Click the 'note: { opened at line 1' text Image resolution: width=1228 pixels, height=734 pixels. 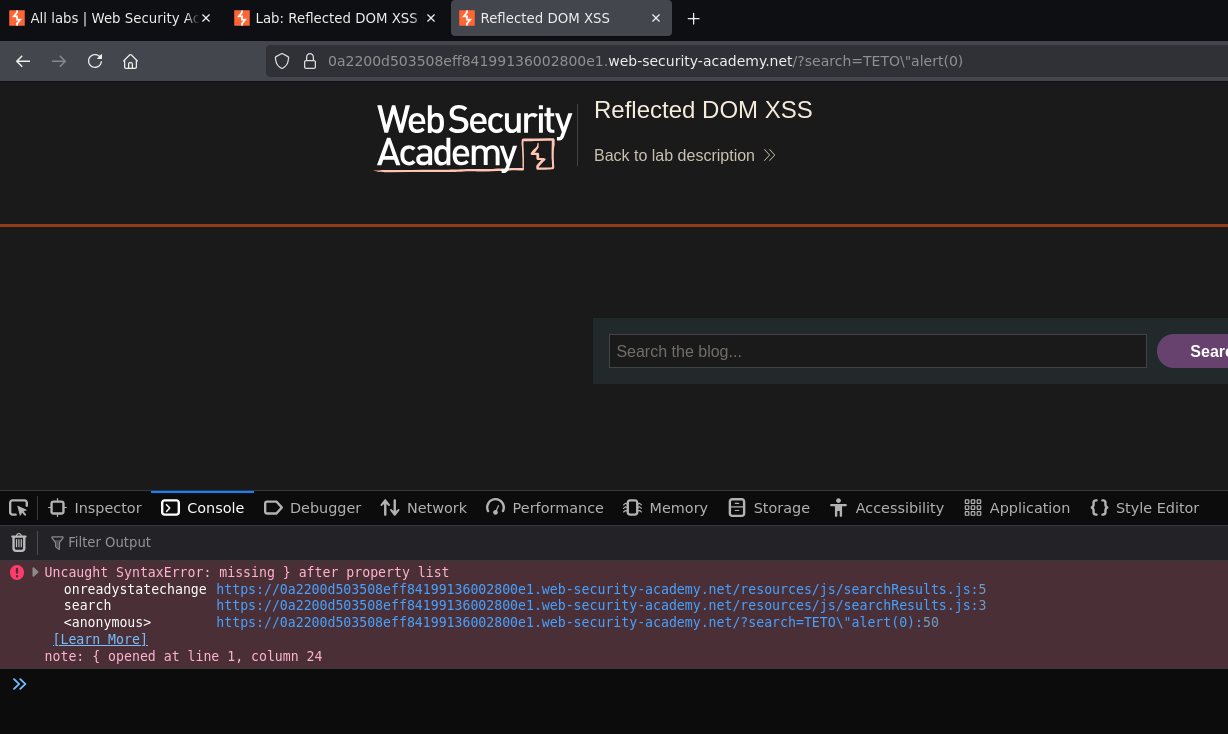click(x=183, y=656)
